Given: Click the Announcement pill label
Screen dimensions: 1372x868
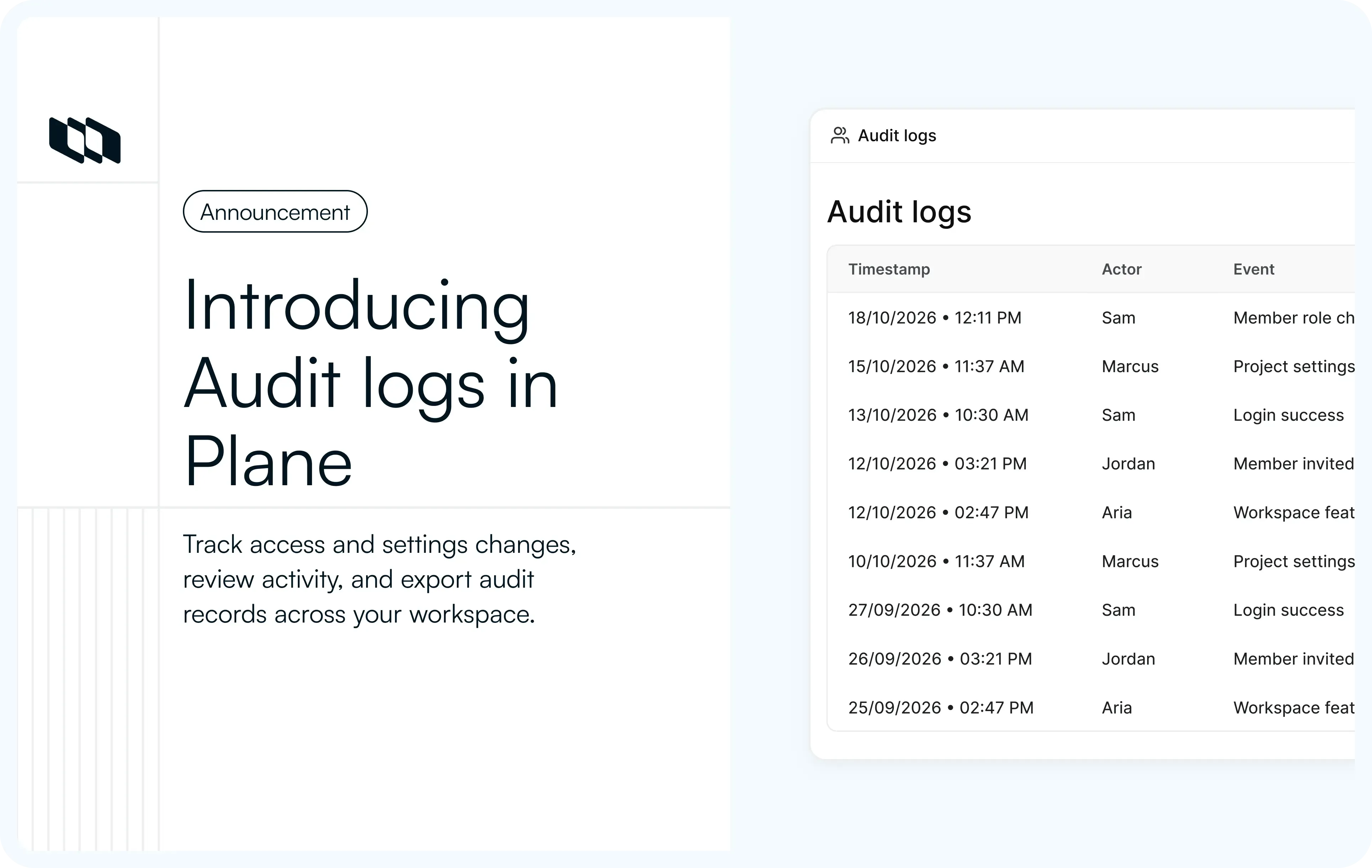Looking at the screenshot, I should point(275,212).
